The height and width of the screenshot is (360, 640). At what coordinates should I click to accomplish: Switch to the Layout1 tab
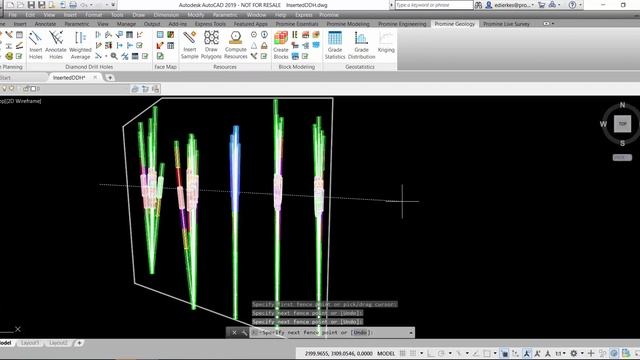(x=30, y=343)
